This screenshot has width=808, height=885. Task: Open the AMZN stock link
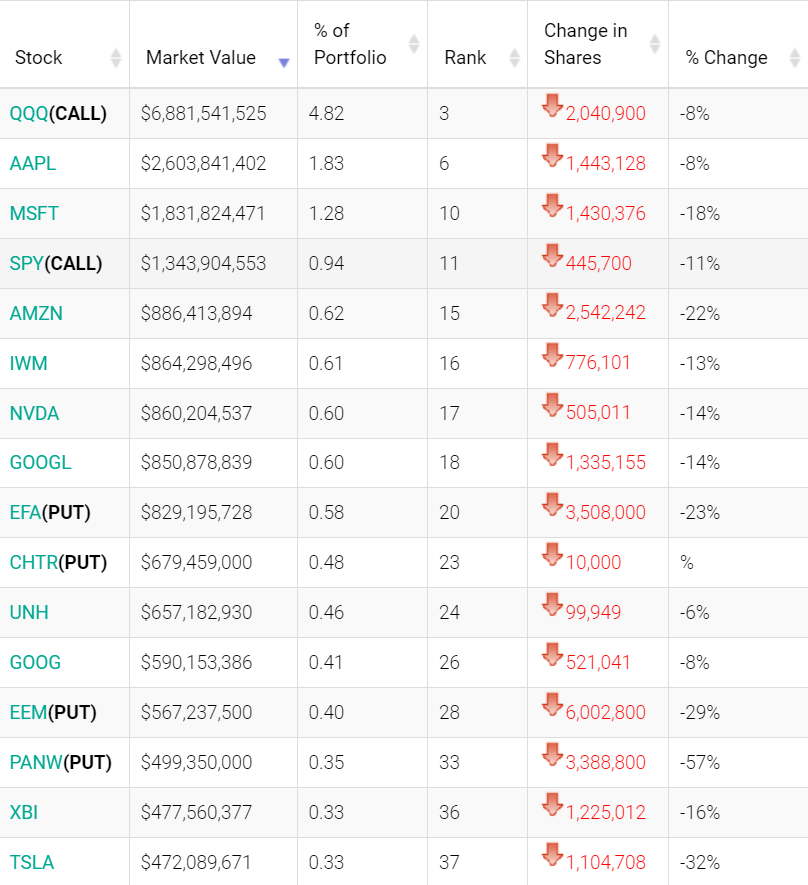(36, 313)
